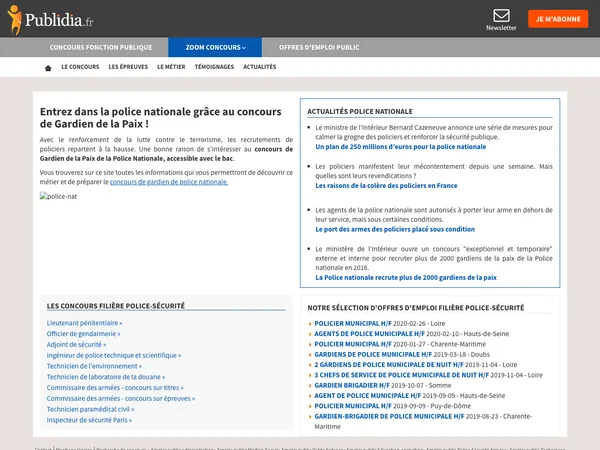The width and height of the screenshot is (600, 450).
Task: Click the Publidia.fr logo
Action: coord(51,20)
